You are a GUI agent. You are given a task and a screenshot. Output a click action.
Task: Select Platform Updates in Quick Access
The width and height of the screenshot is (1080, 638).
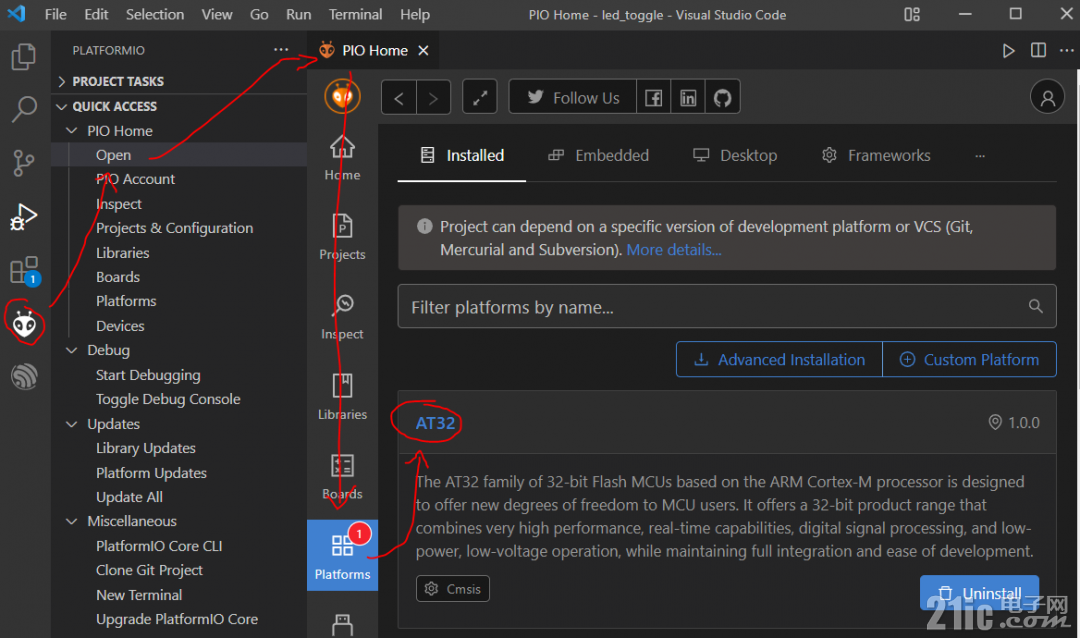[x=151, y=473]
